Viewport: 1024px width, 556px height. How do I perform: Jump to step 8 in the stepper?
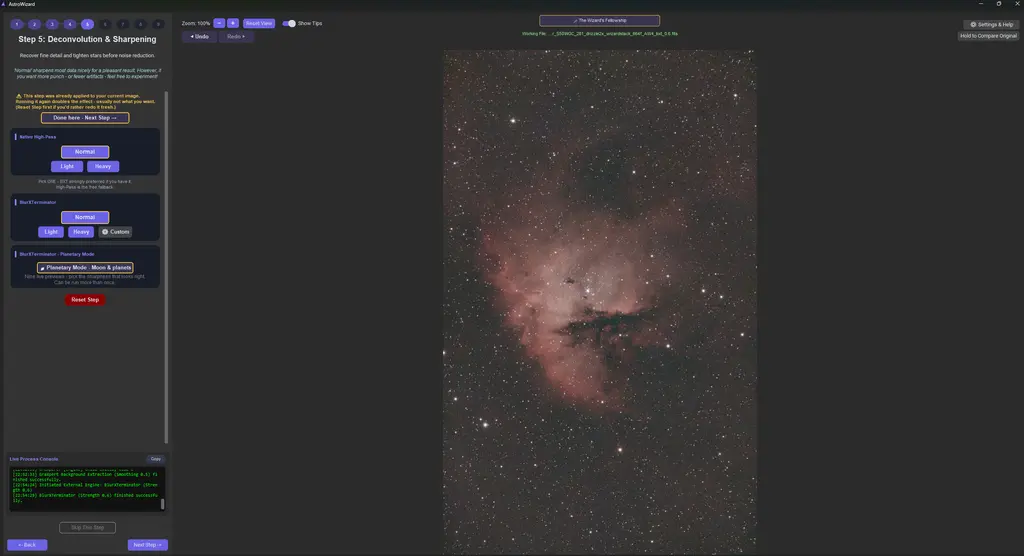140,24
